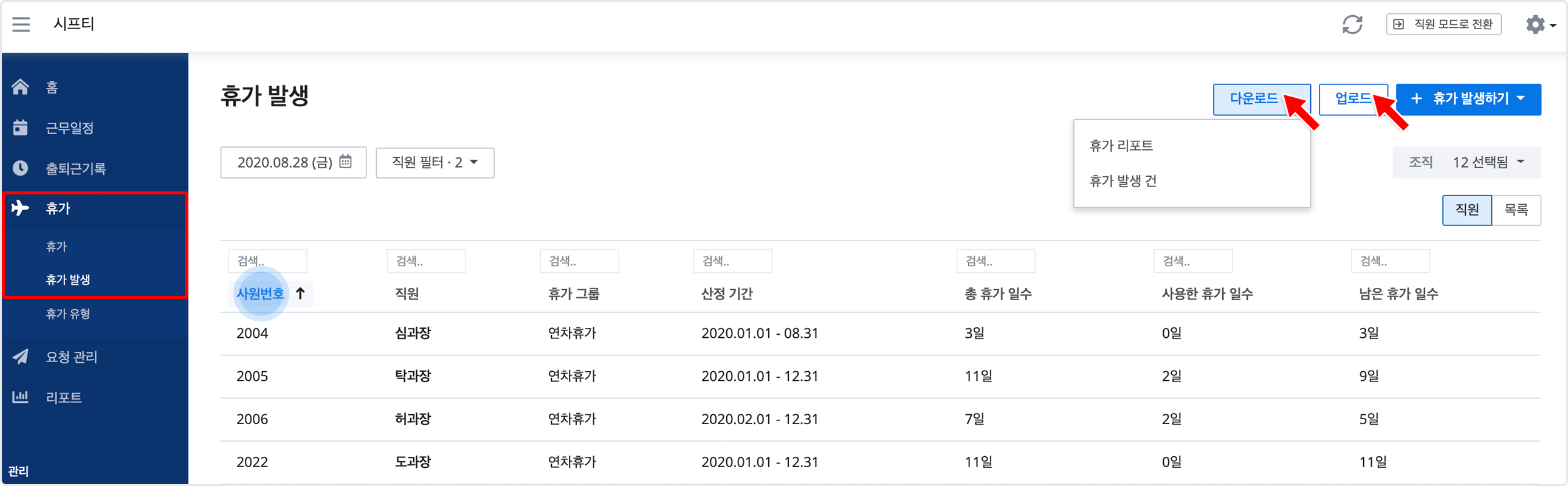Toggle 사원번호 column sort arrow

300,293
